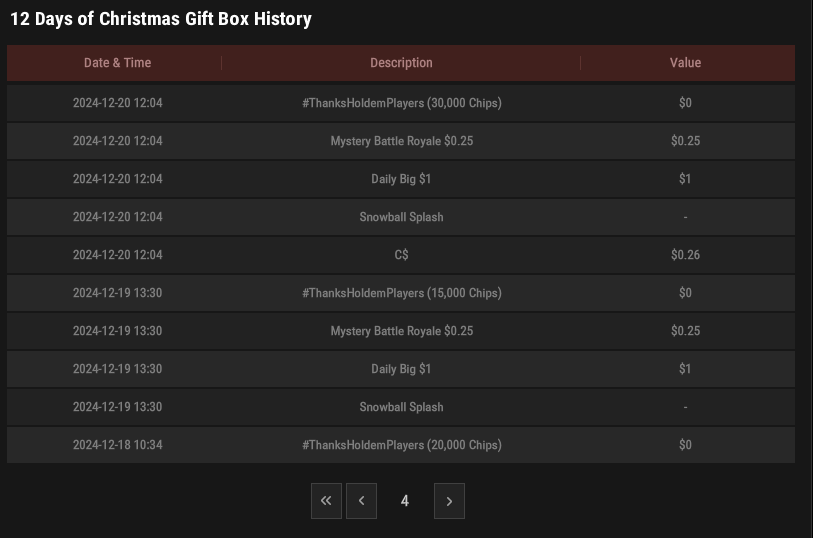Select Mystery Battle Royale on 2024-12-20
The width and height of the screenshot is (813, 538).
click(401, 141)
